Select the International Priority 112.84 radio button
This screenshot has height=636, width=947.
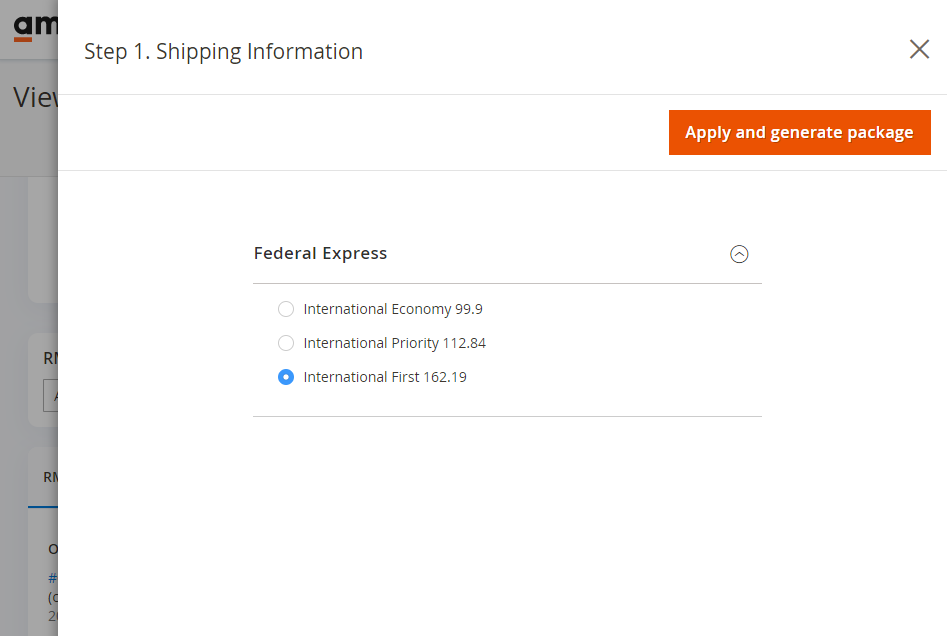pyautogui.click(x=285, y=343)
